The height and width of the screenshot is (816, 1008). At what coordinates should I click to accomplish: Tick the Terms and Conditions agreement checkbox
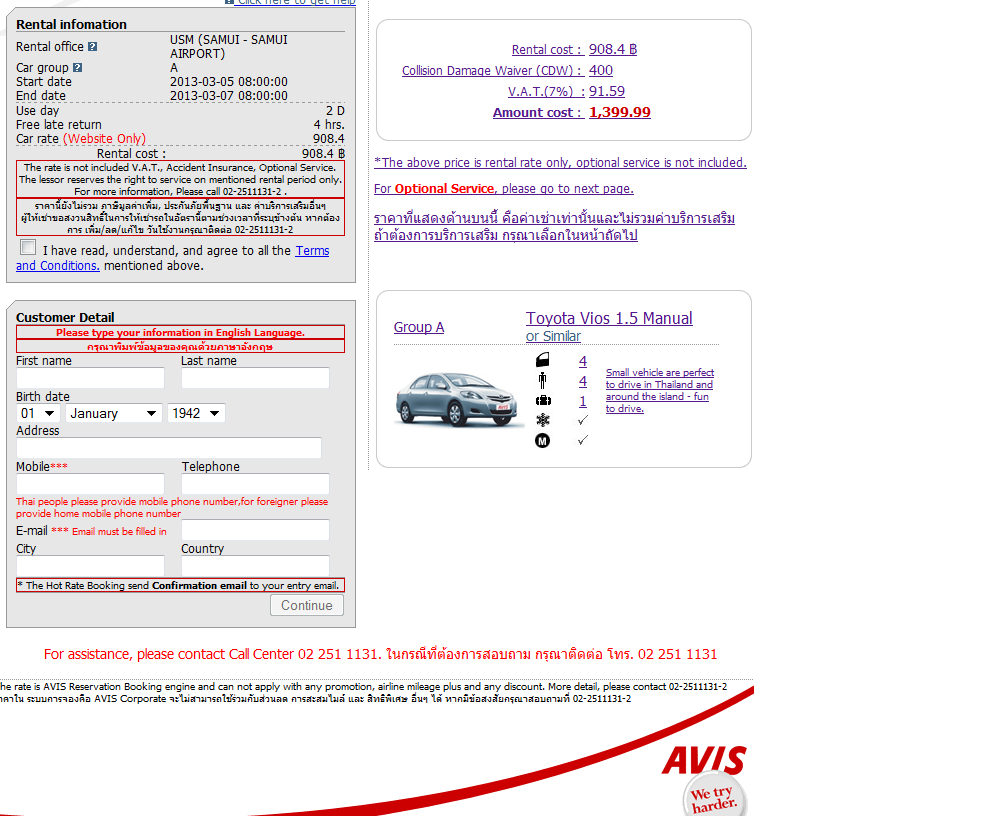28,248
